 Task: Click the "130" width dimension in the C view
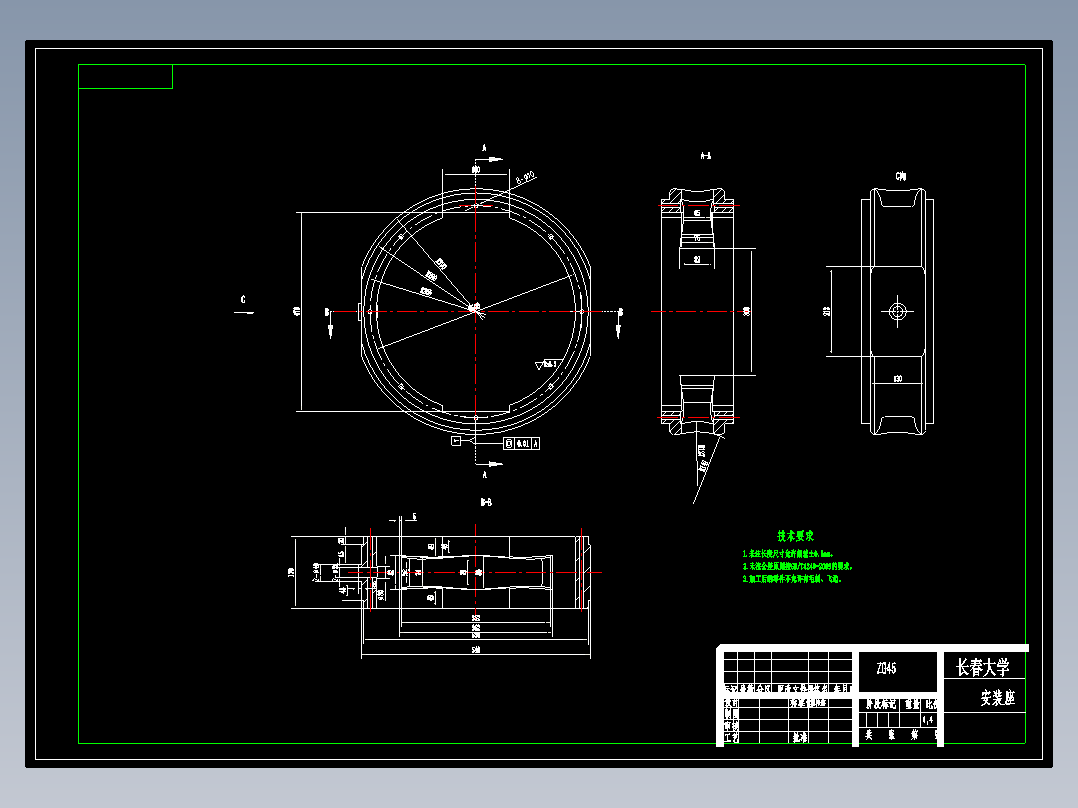click(898, 379)
